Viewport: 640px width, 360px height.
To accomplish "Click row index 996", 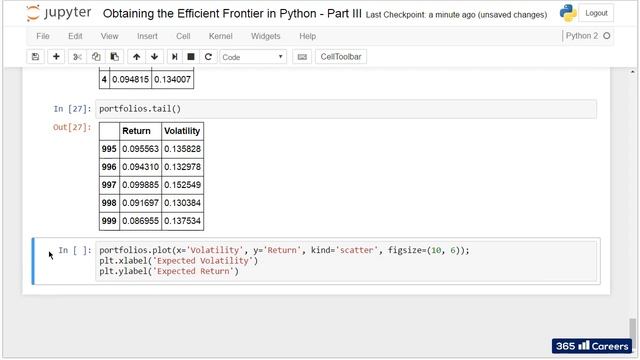I will pyautogui.click(x=109, y=167).
